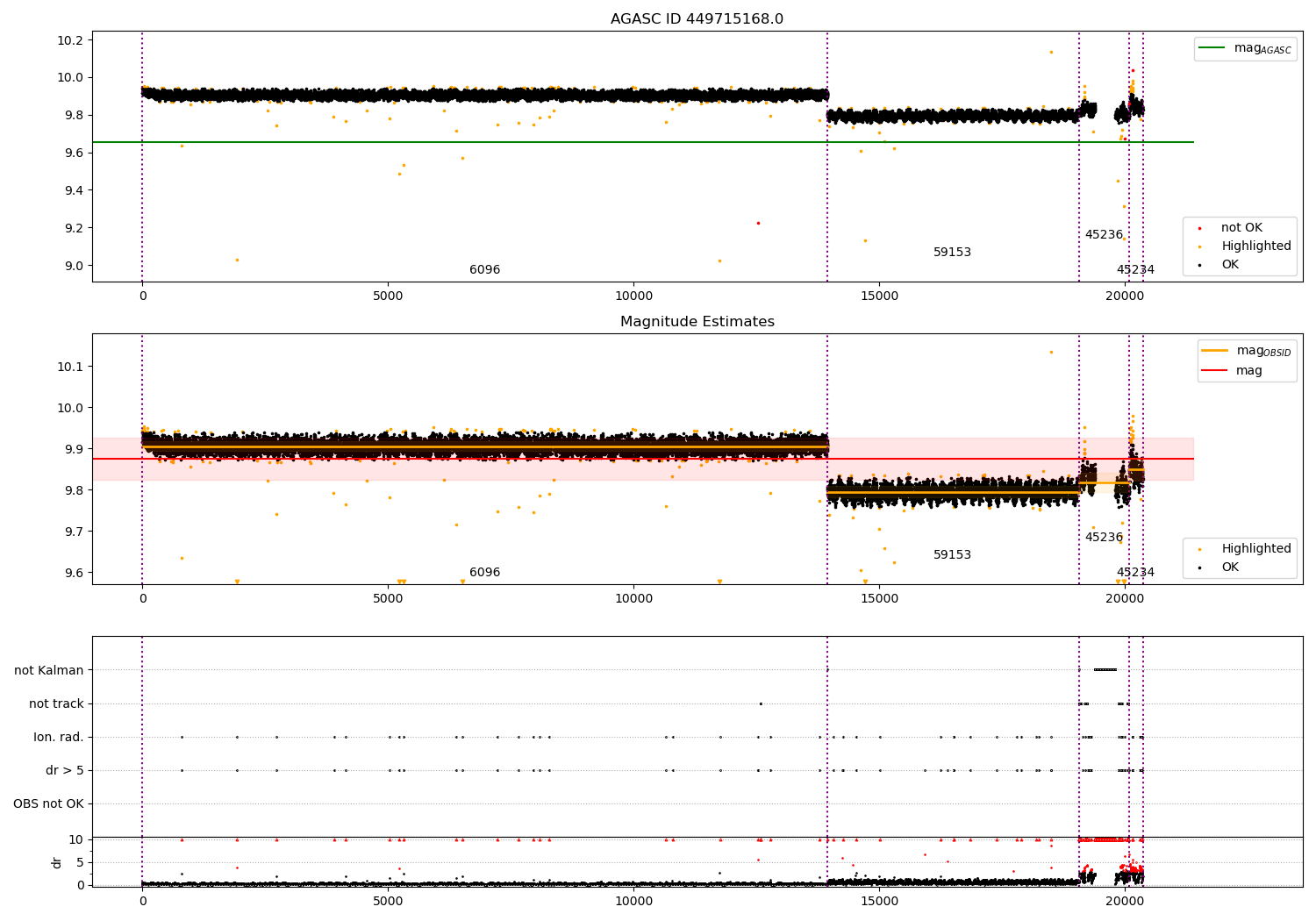Click the '59153' annotation in the Magnitude Estimates plot

point(952,555)
